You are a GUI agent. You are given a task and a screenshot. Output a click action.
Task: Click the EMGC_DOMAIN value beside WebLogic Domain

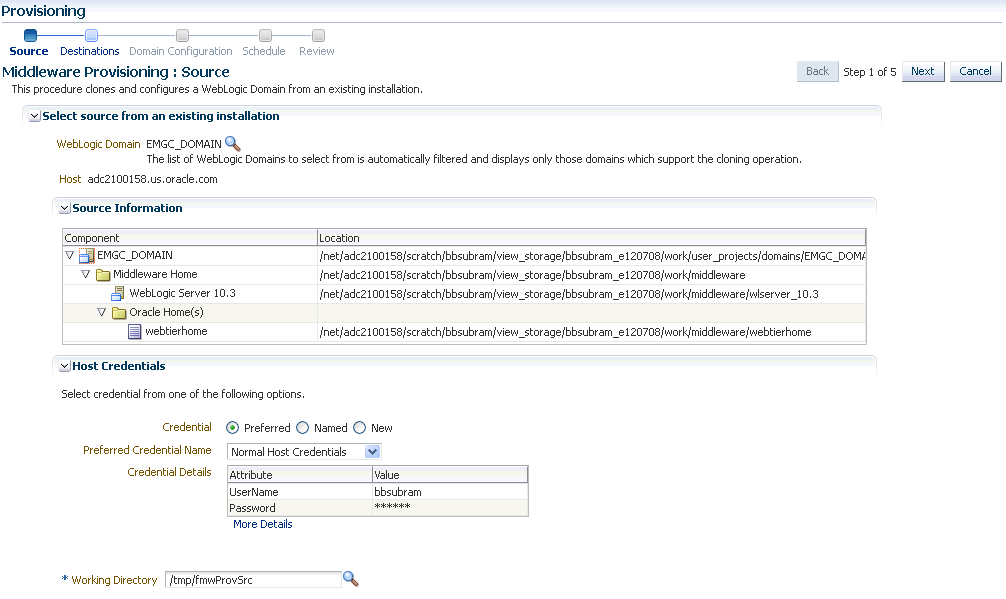[183, 144]
